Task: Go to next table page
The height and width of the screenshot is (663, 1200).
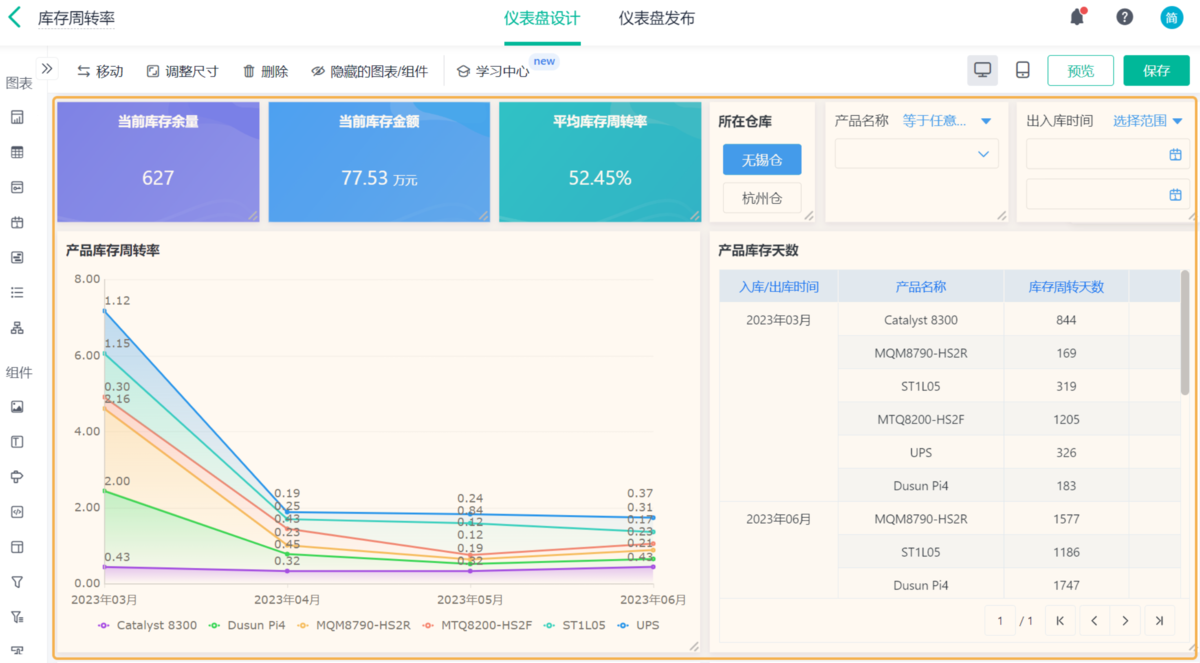Action: (1125, 621)
